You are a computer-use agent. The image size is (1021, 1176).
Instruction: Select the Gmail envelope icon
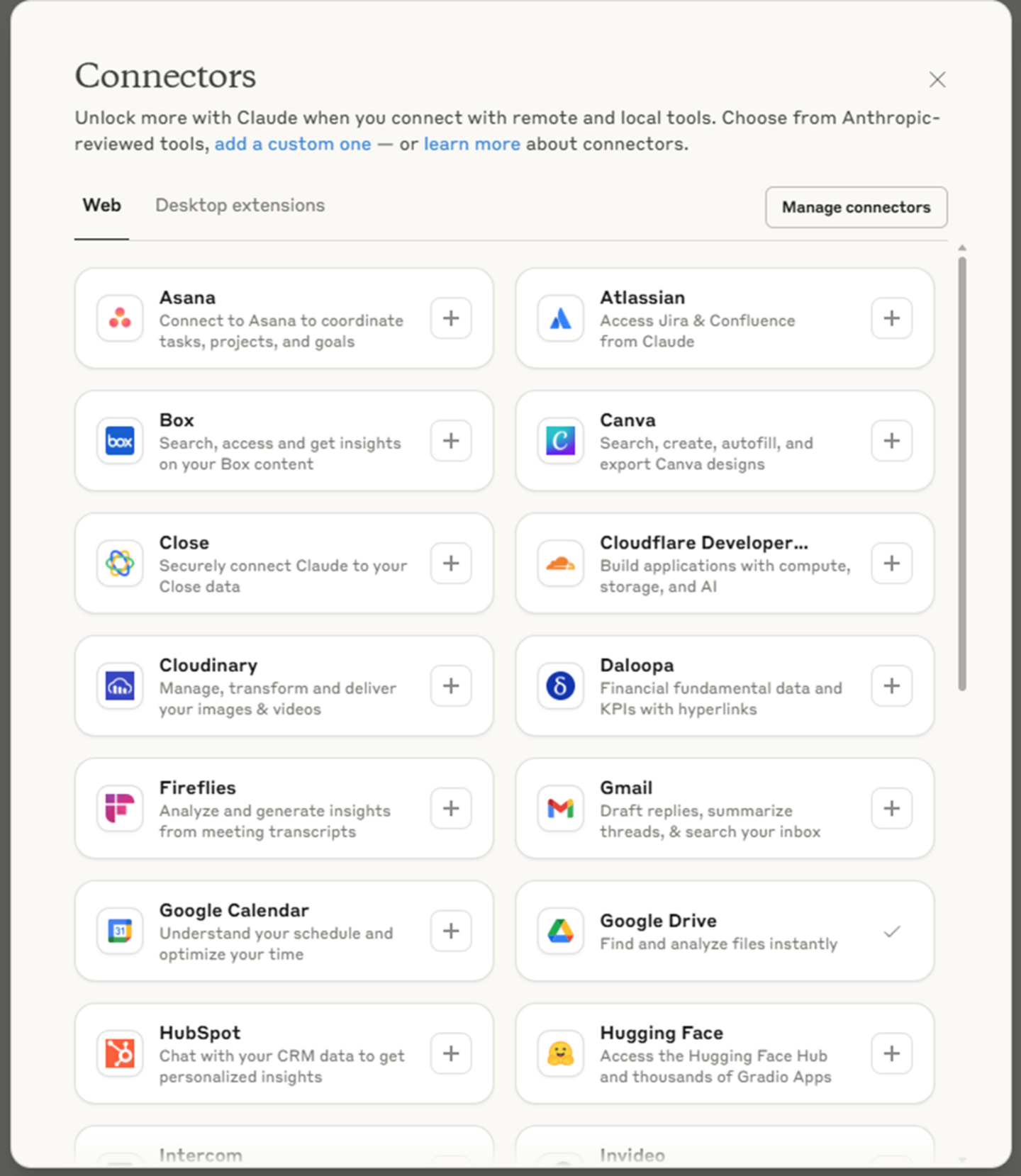point(560,808)
